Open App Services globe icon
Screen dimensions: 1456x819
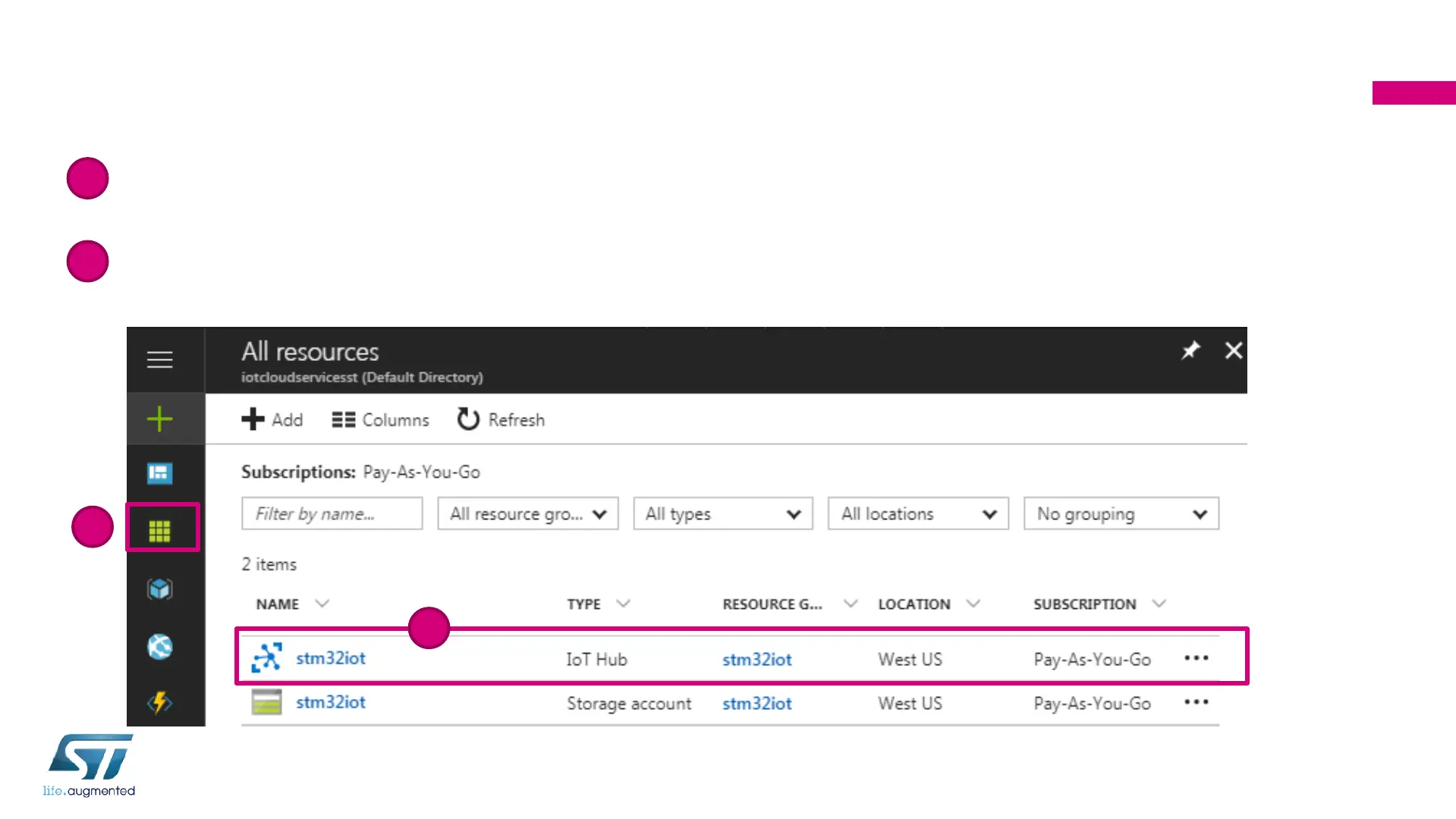tap(159, 647)
